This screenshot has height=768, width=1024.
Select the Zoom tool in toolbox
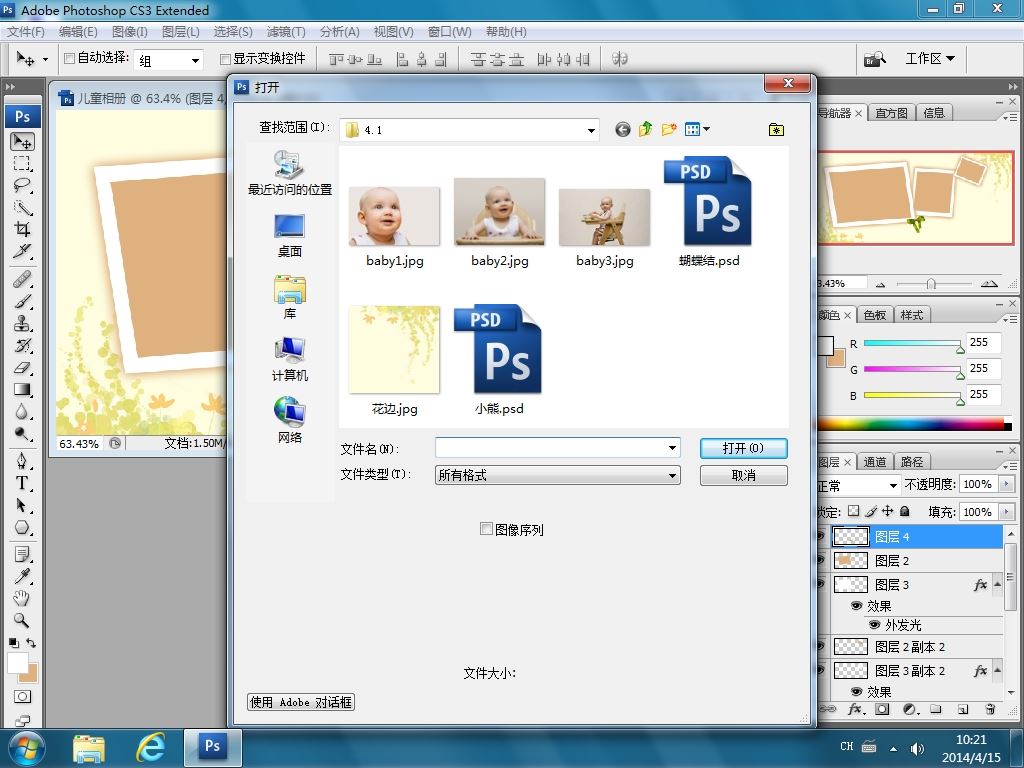(x=22, y=620)
